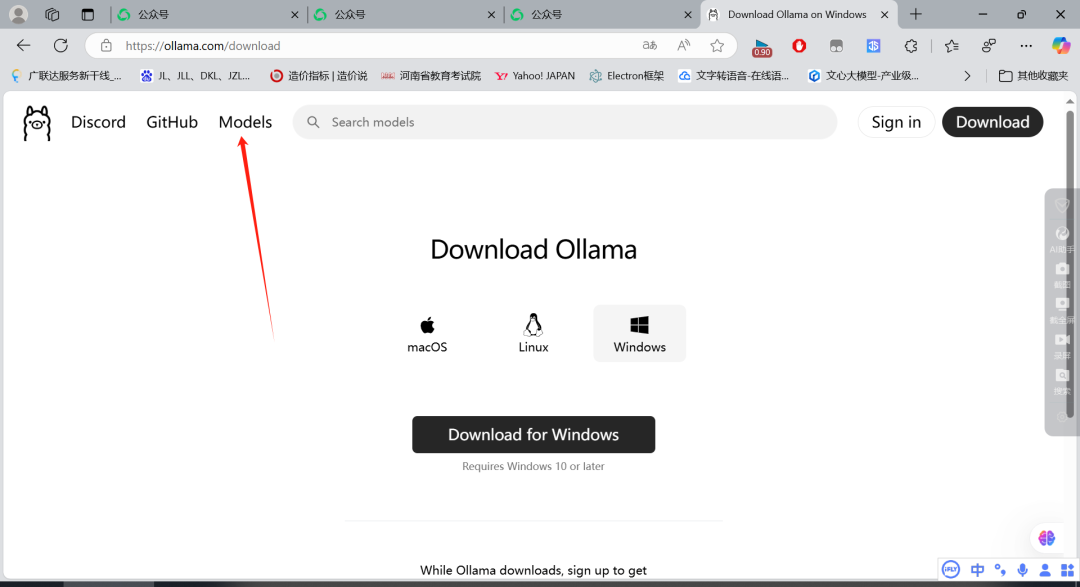1080x587 pixels.
Task: Go to the Models page
Action: 245,122
